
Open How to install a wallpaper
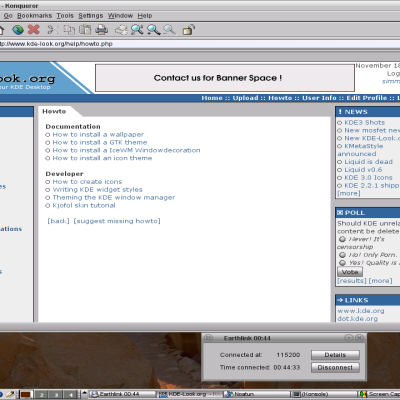[98, 135]
